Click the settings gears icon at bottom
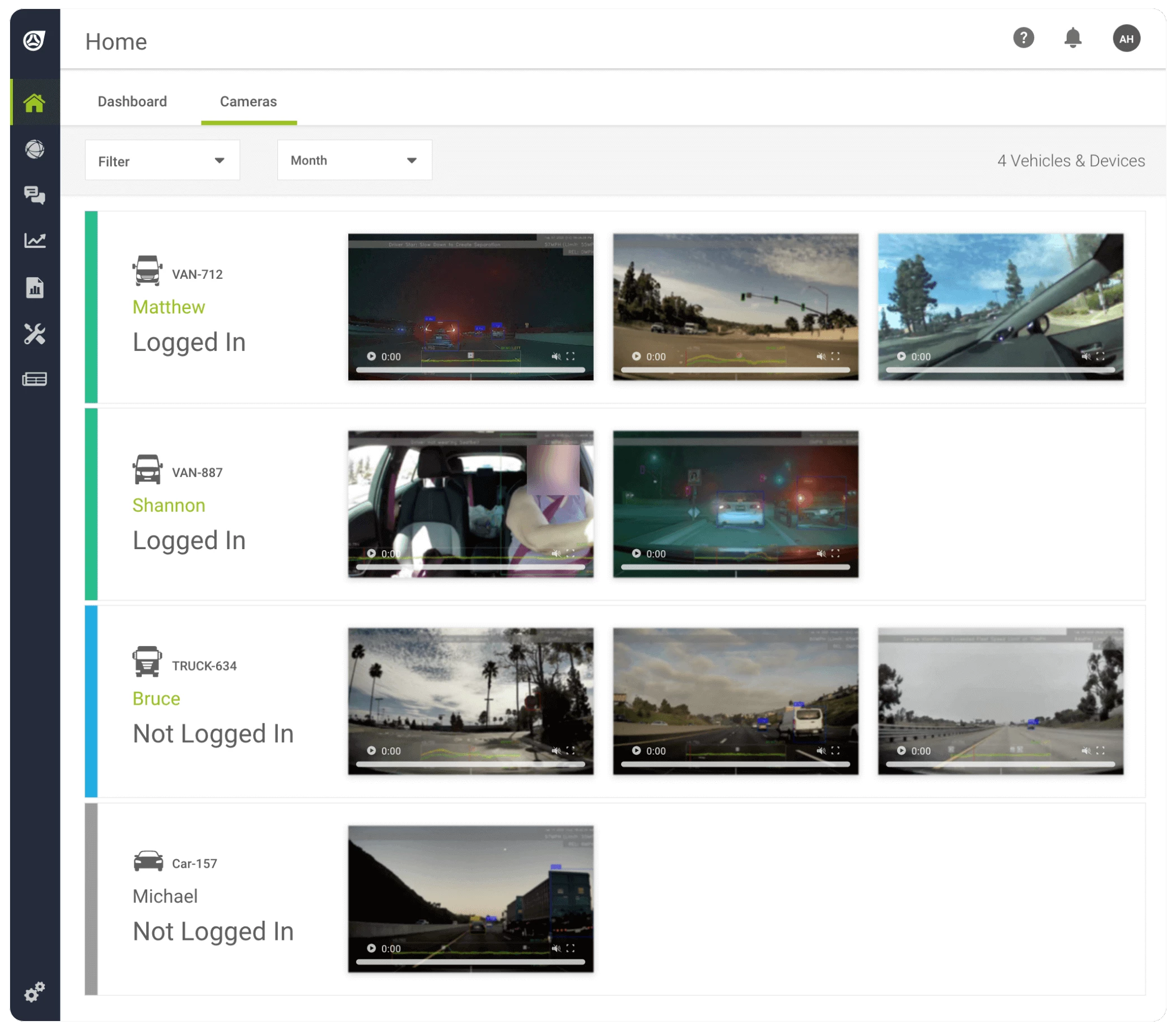The width and height of the screenshot is (1176, 1030). point(35,991)
